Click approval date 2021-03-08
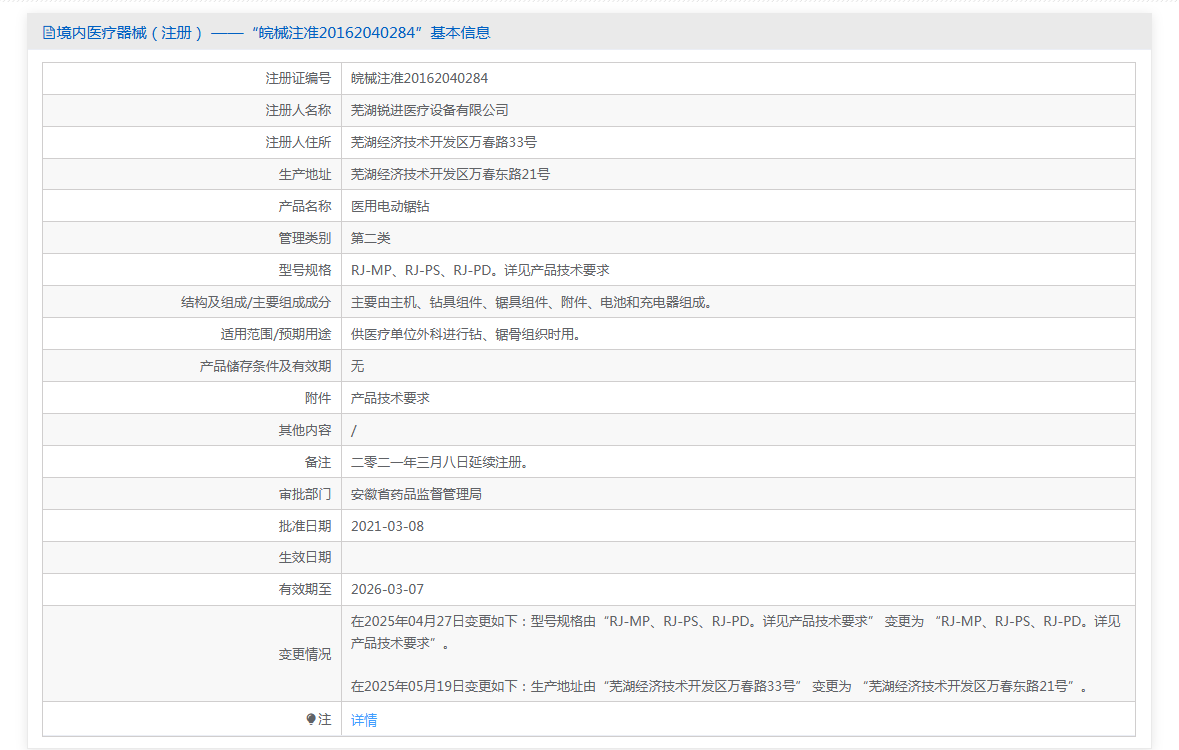 coord(387,526)
